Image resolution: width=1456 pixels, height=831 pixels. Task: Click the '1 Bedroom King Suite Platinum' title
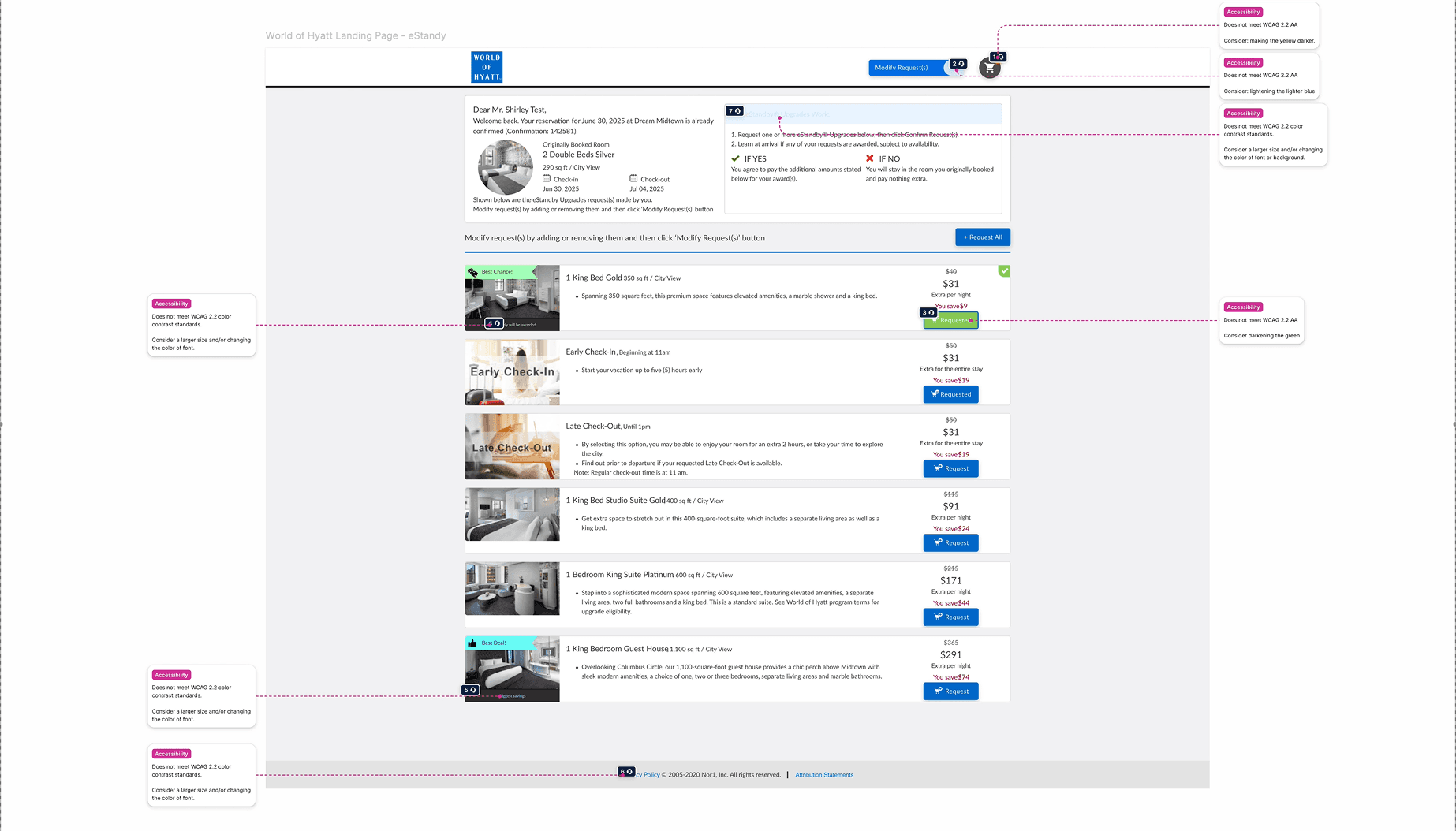(620, 574)
